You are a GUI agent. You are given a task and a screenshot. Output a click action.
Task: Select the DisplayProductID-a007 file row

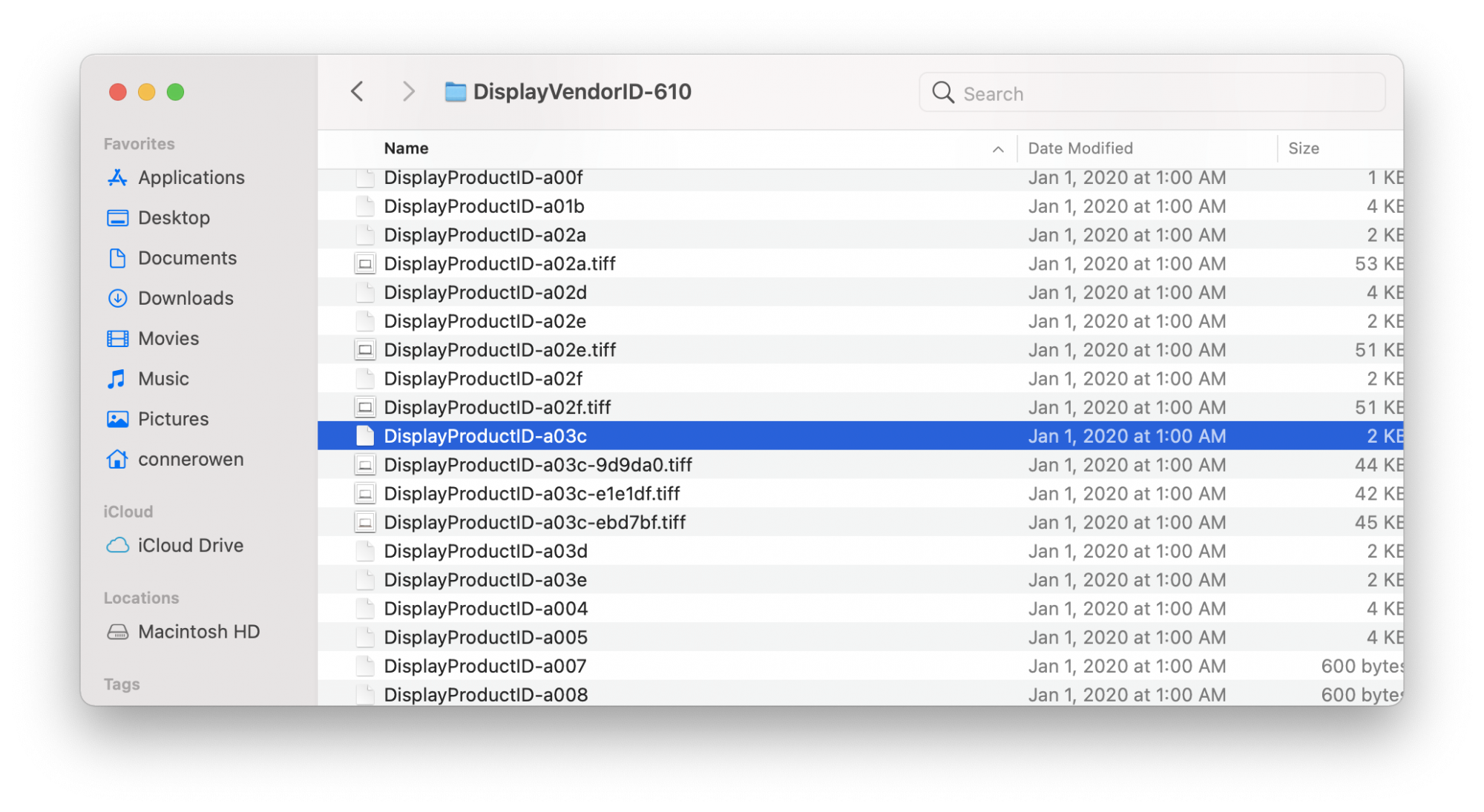coord(485,667)
